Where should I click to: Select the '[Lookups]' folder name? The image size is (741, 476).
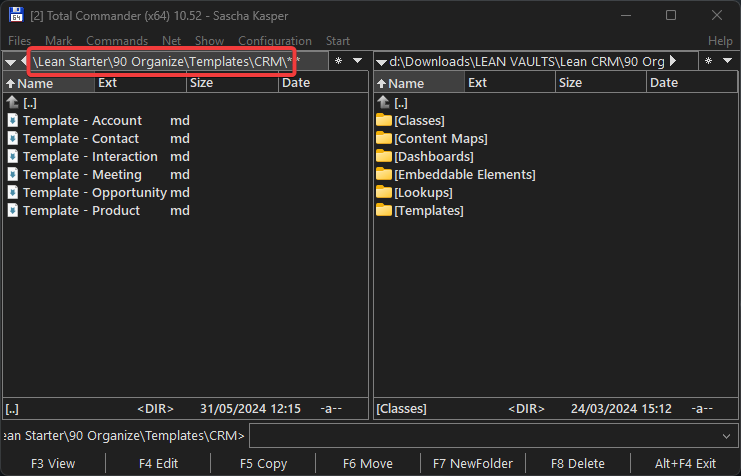point(423,192)
